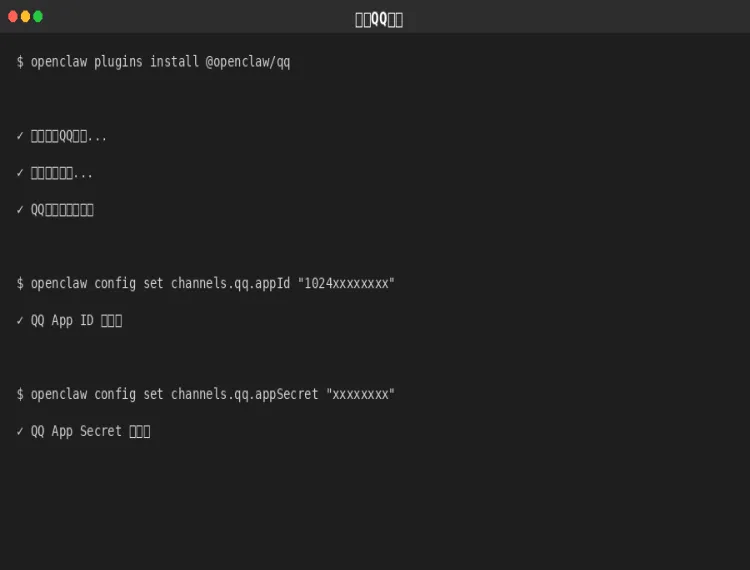Close the terminal window with red button
The height and width of the screenshot is (570, 750).
(13, 17)
